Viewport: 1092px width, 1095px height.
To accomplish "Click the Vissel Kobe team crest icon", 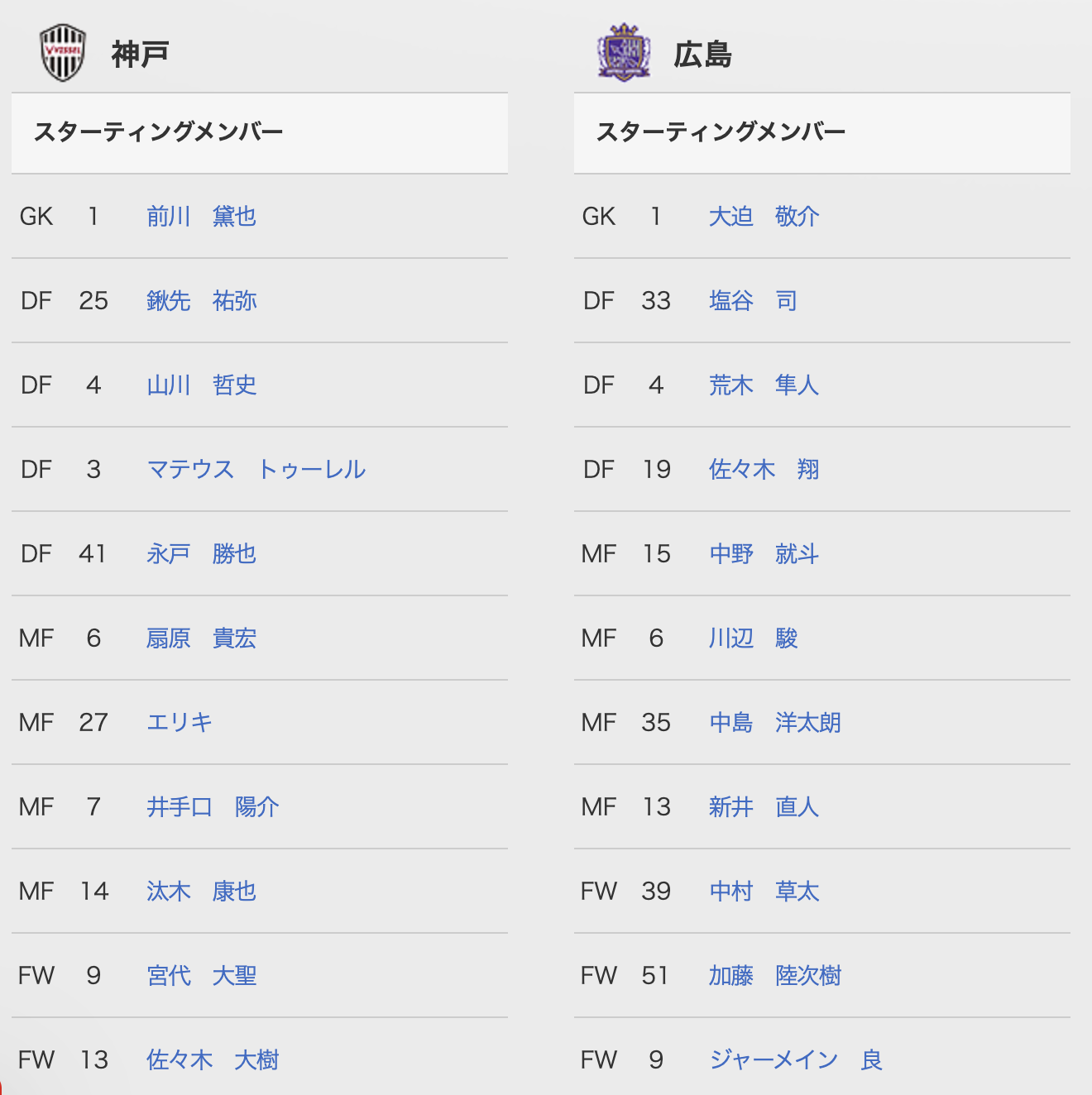I will 63,53.
